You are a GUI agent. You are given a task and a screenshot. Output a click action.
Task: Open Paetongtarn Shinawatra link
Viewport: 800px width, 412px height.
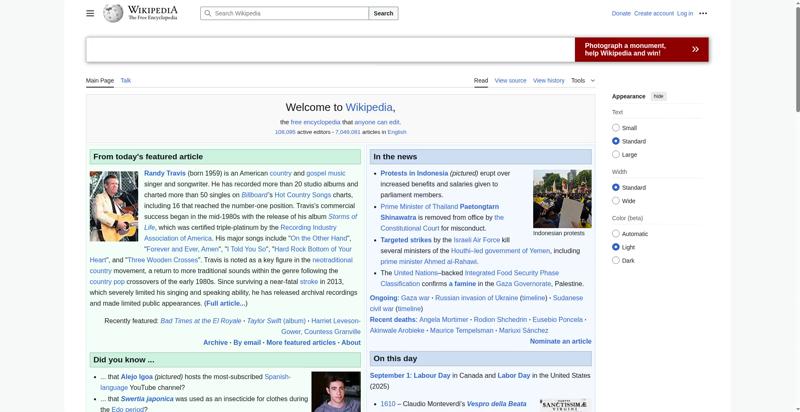tap(440, 212)
